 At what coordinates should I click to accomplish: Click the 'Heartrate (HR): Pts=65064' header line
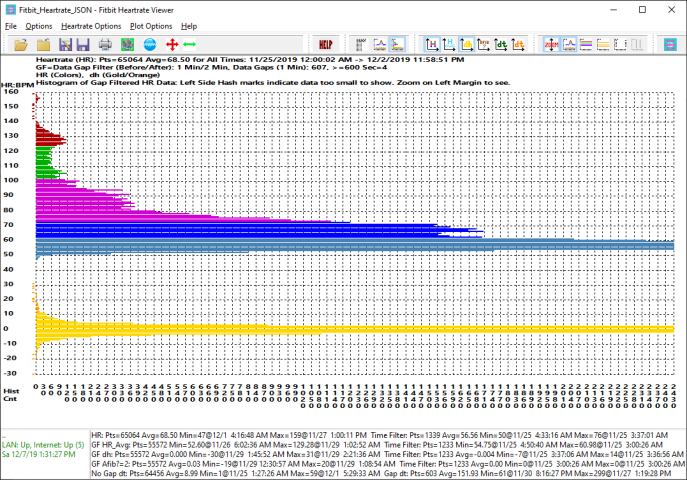250,60
